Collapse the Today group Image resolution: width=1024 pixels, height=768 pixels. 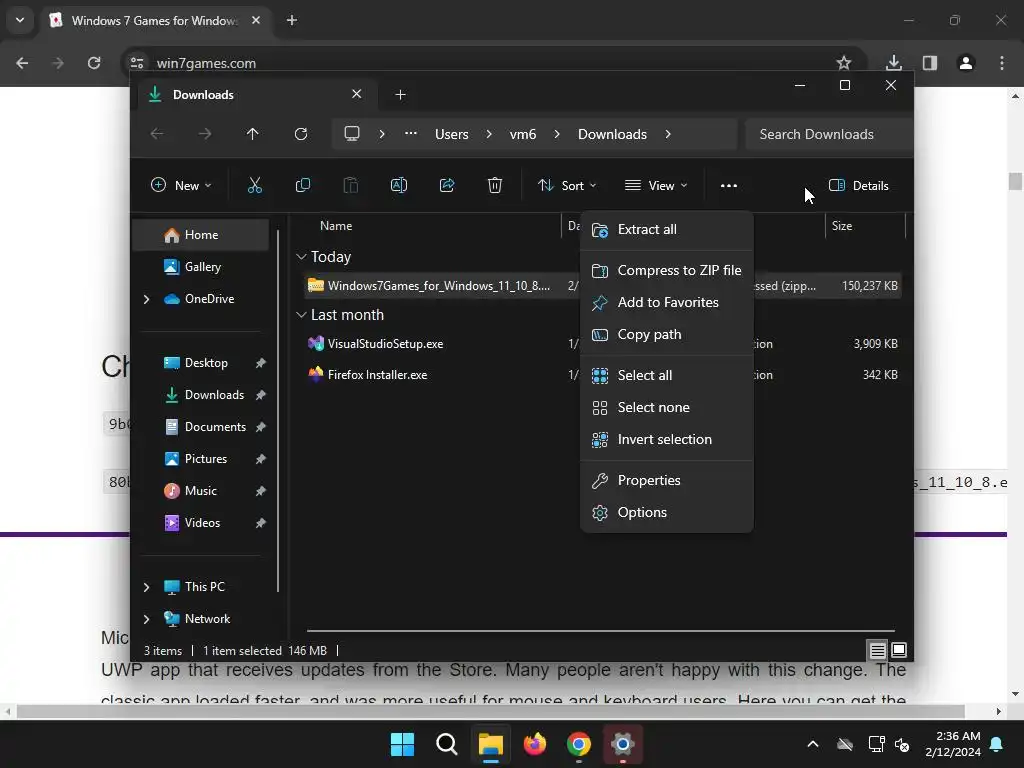pos(301,257)
